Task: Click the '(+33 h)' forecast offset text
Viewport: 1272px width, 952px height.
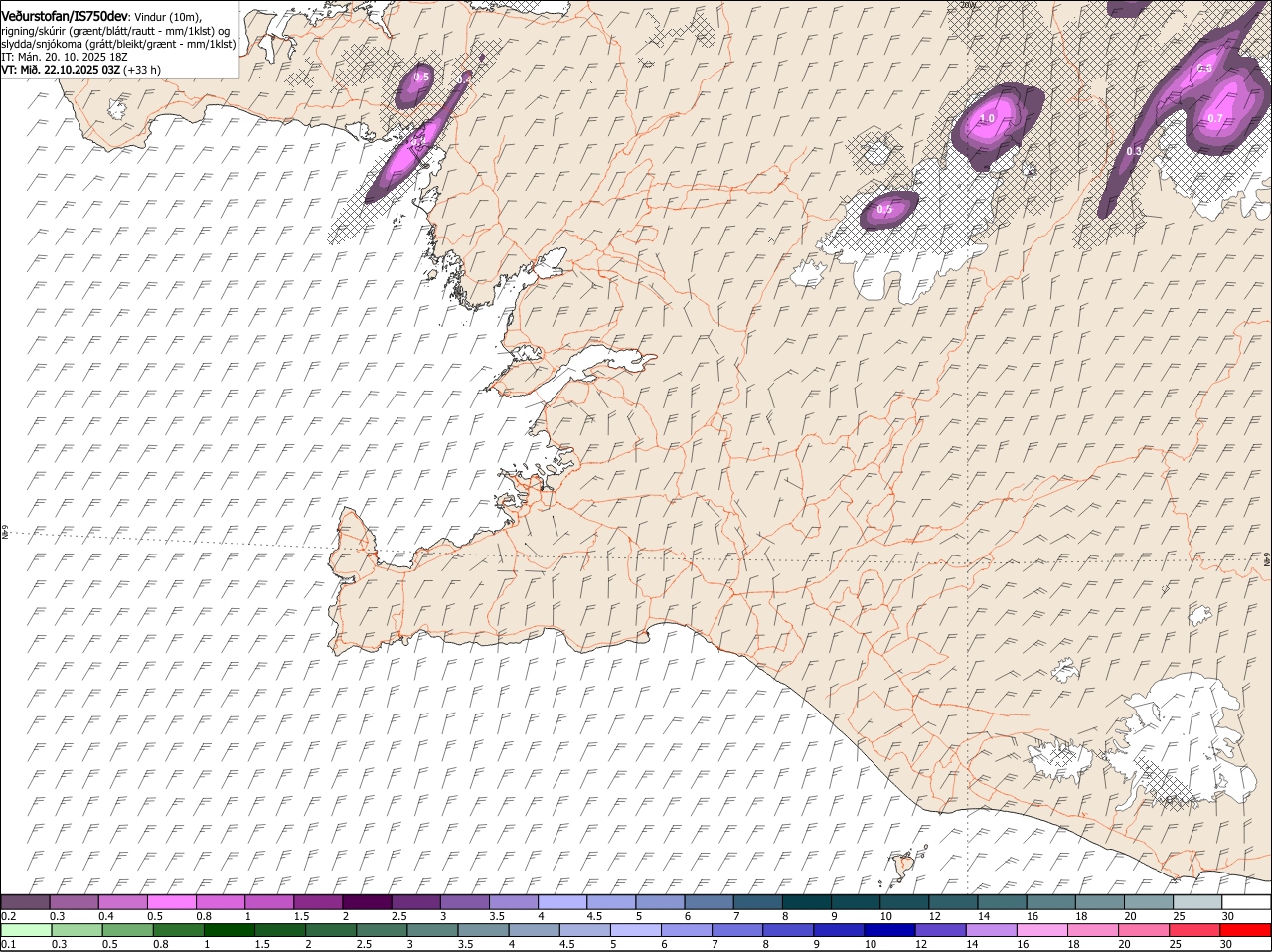Action: (142, 70)
